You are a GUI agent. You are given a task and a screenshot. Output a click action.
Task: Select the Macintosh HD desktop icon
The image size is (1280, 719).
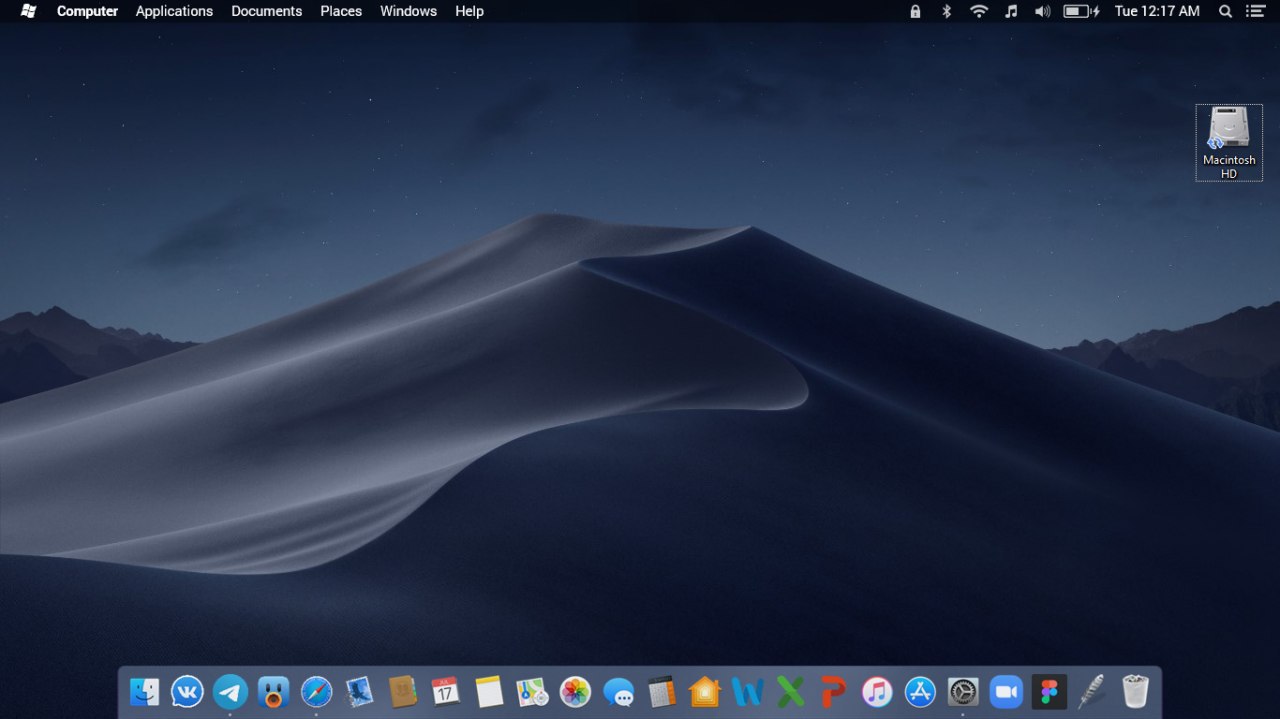[x=1229, y=143]
